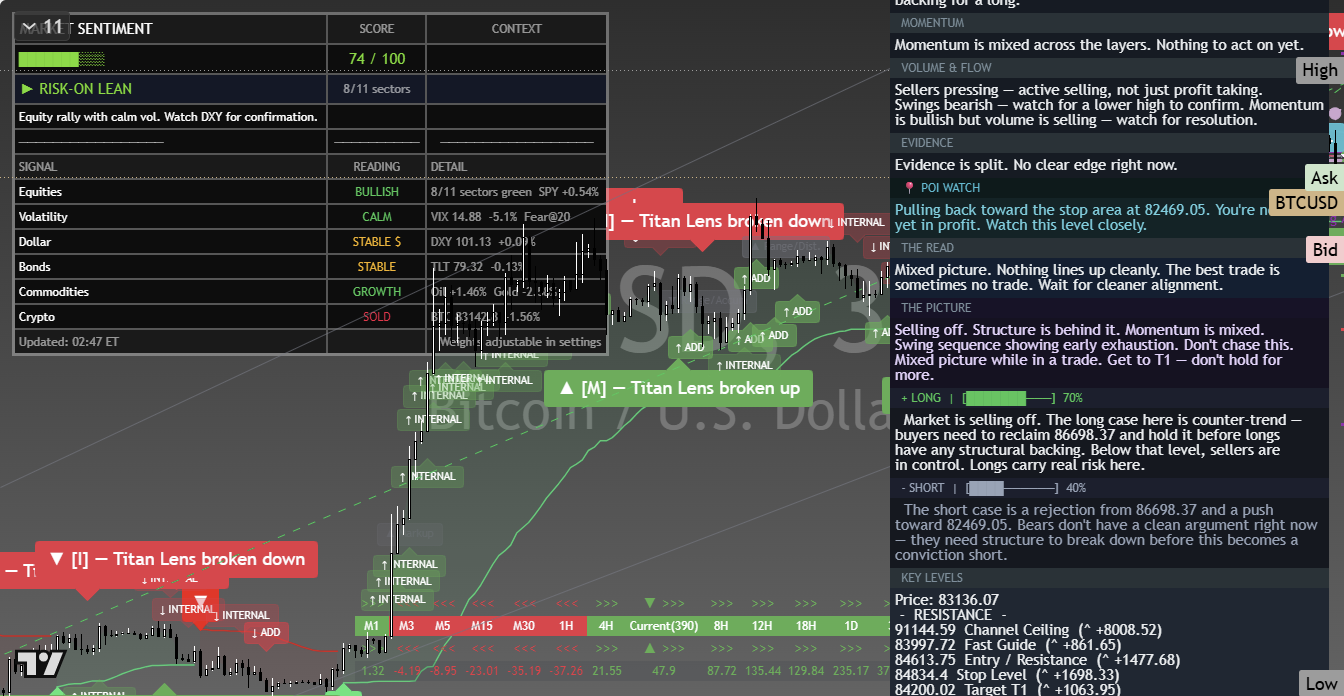This screenshot has width=1344, height=696.
Task: Select the M15 timeframe cell
Action: (x=482, y=626)
